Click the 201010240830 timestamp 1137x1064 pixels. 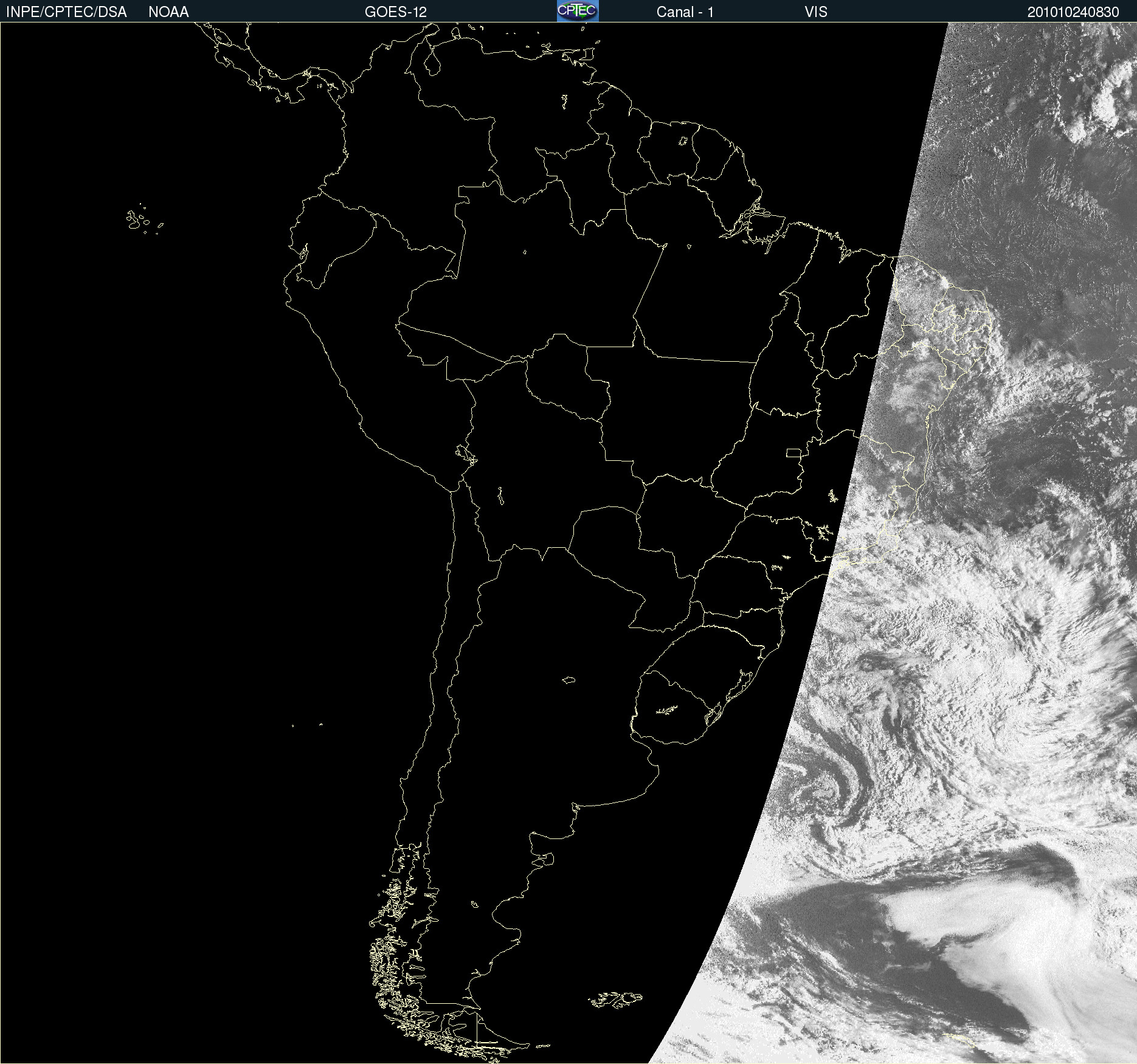tap(1073, 12)
